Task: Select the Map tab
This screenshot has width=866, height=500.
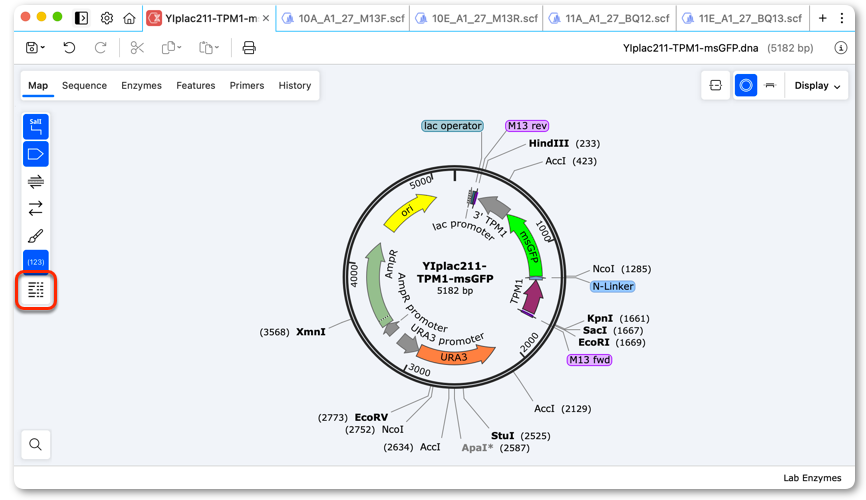Action: 38,86
